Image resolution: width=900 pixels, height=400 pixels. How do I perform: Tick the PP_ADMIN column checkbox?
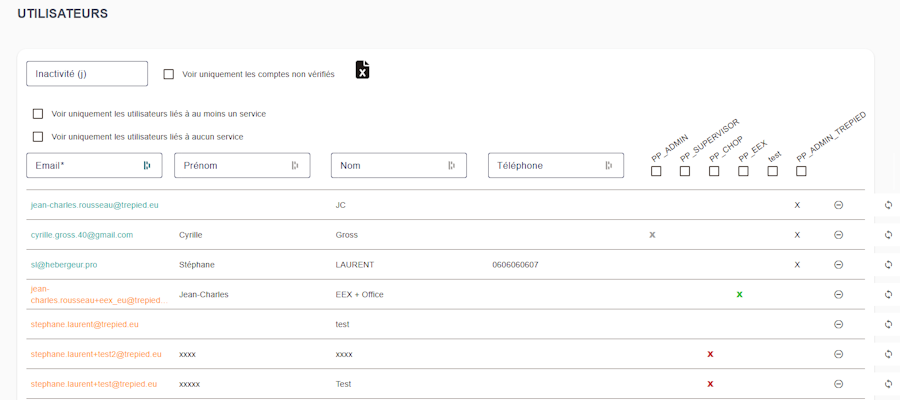[x=656, y=171]
